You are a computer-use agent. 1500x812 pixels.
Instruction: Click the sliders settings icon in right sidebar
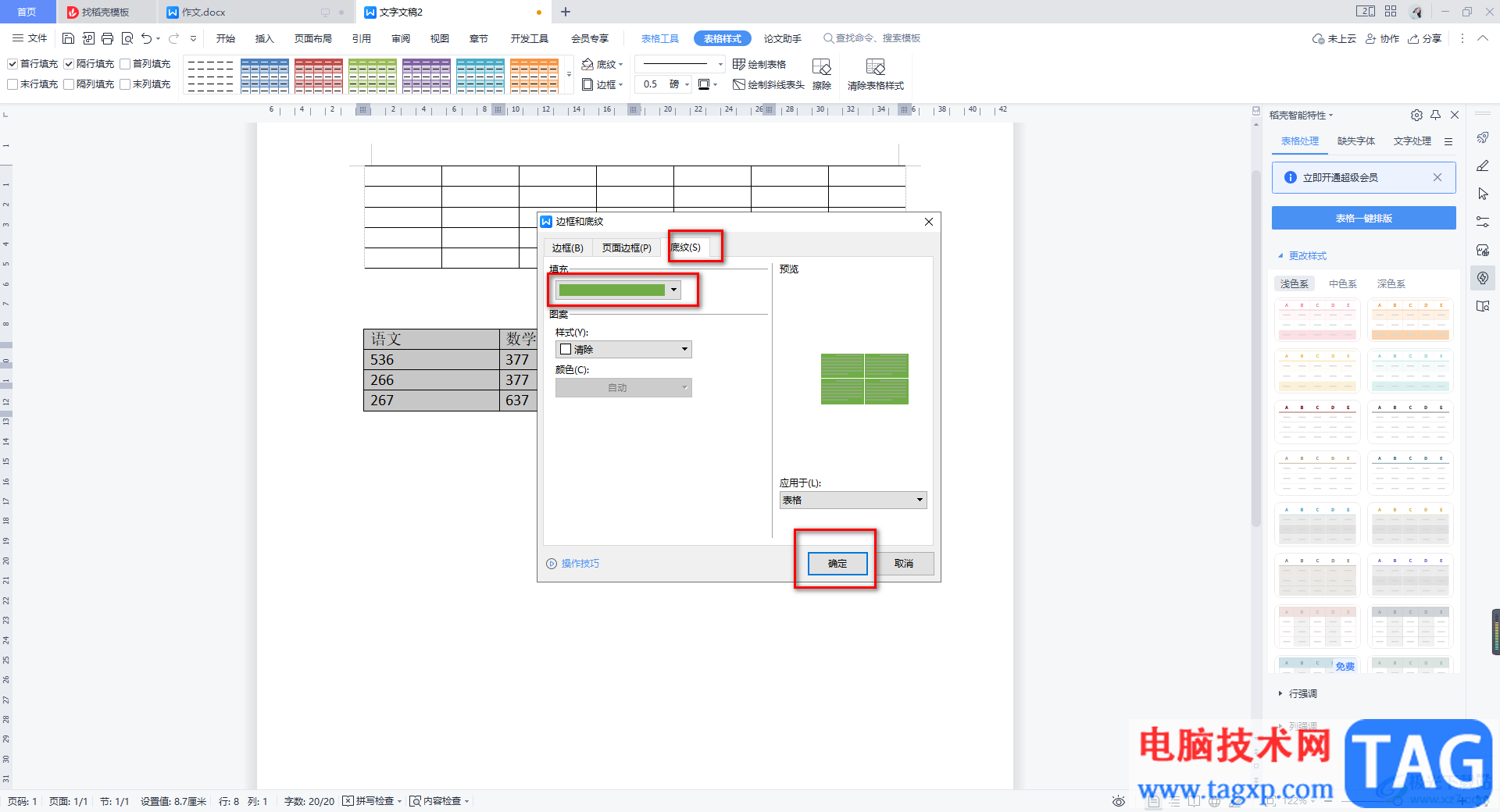coord(1483,222)
